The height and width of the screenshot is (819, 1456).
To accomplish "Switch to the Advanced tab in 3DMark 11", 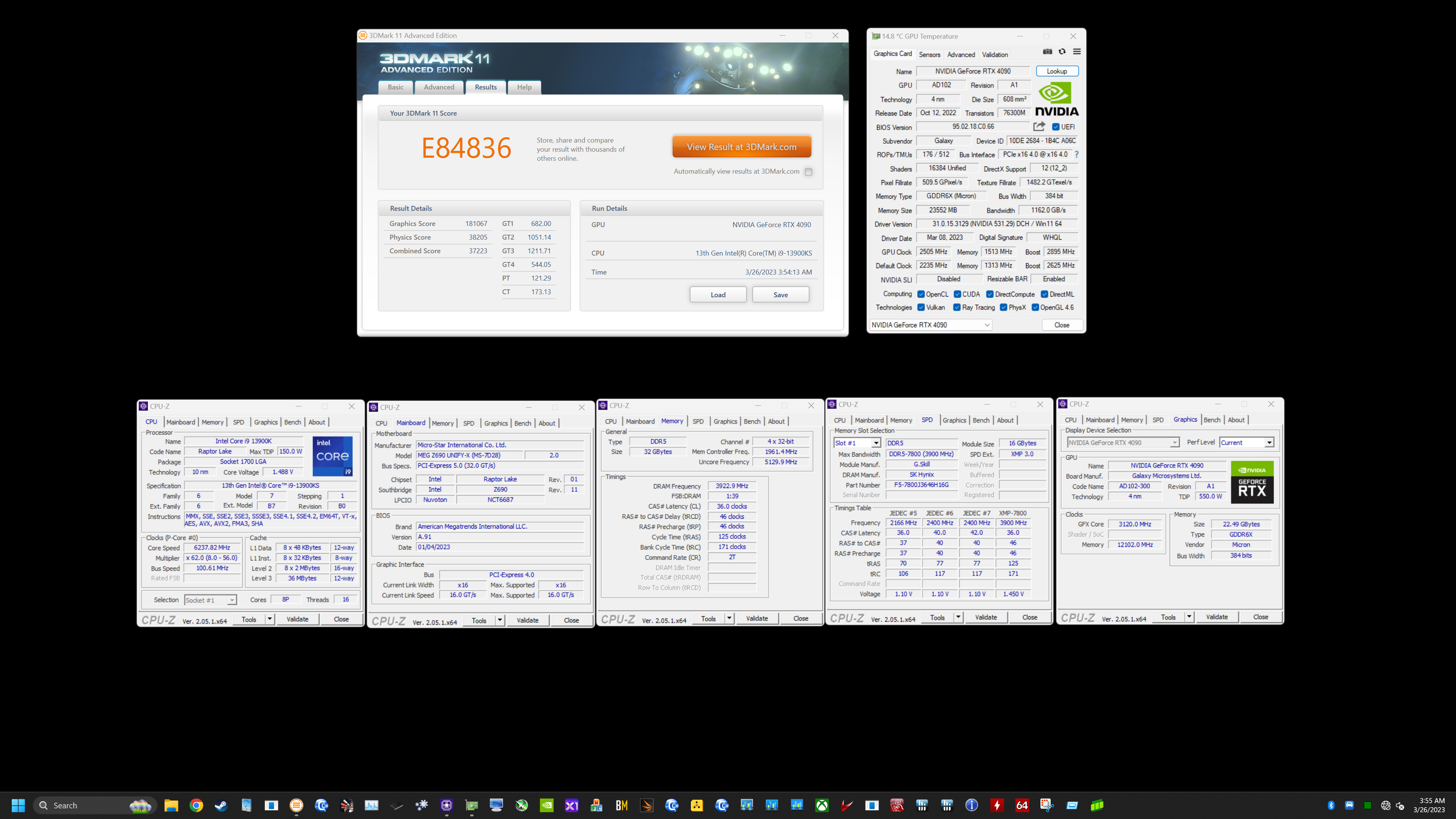I will (x=439, y=87).
